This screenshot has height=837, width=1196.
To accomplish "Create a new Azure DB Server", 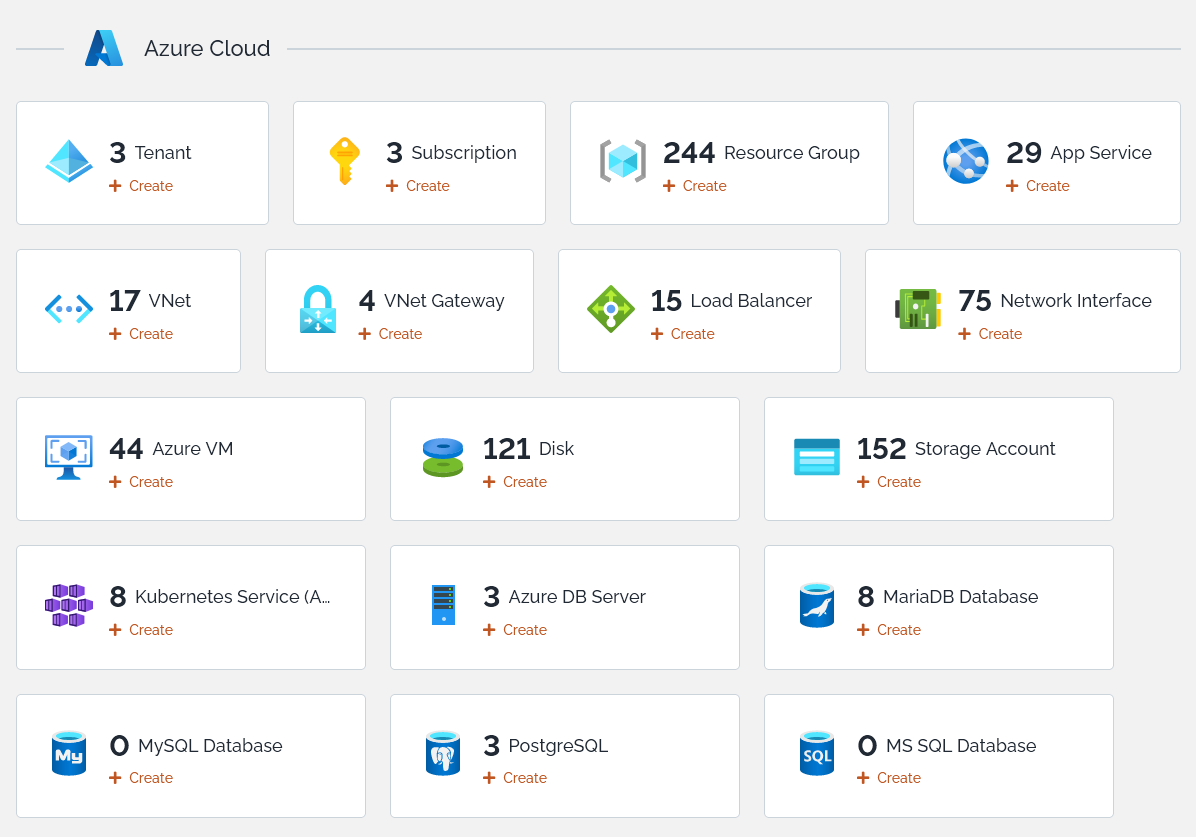I will pyautogui.click(x=515, y=629).
